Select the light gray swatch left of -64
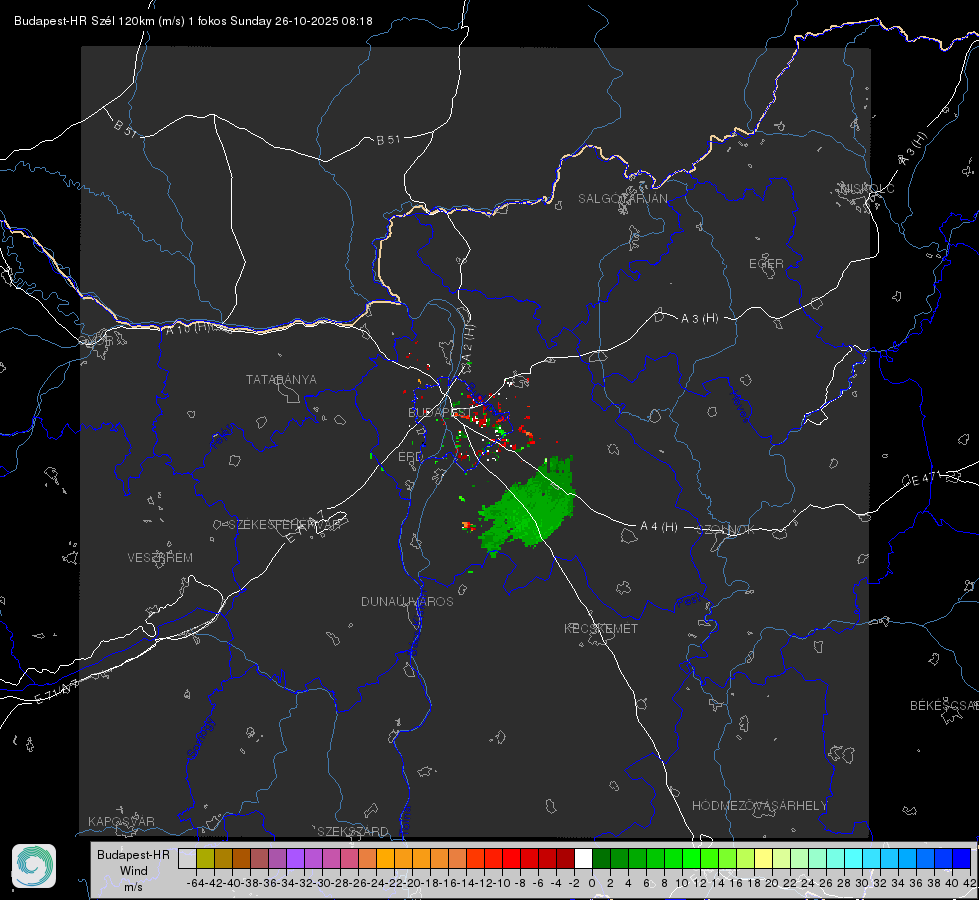This screenshot has width=979, height=900. [187, 858]
